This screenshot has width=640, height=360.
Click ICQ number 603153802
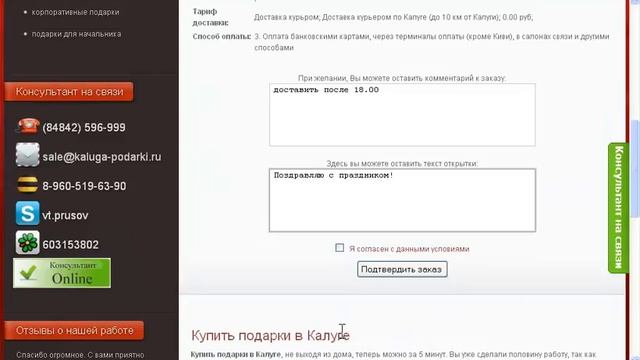tap(71, 245)
